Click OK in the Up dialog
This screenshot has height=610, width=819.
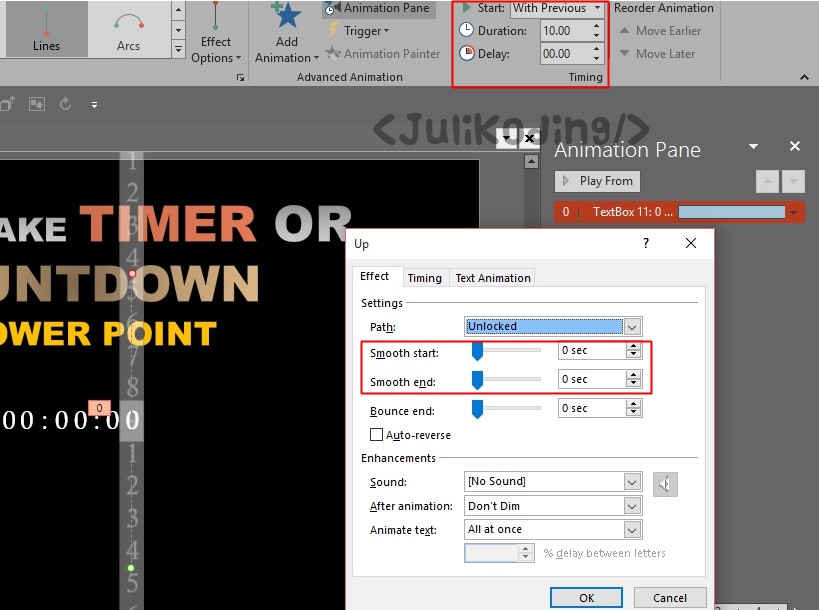pos(586,598)
